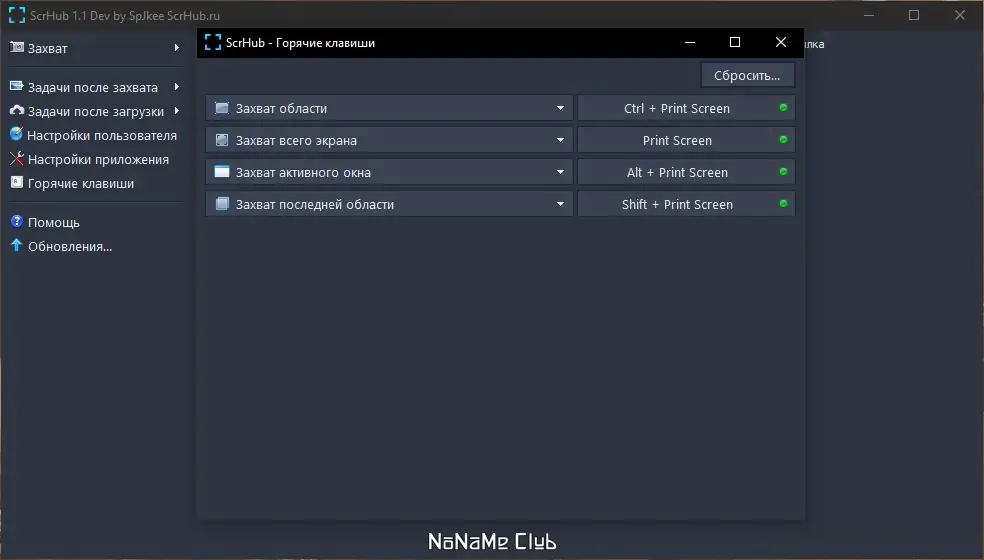Click the fullscreen icon in Захват всего экрана row

[222, 140]
